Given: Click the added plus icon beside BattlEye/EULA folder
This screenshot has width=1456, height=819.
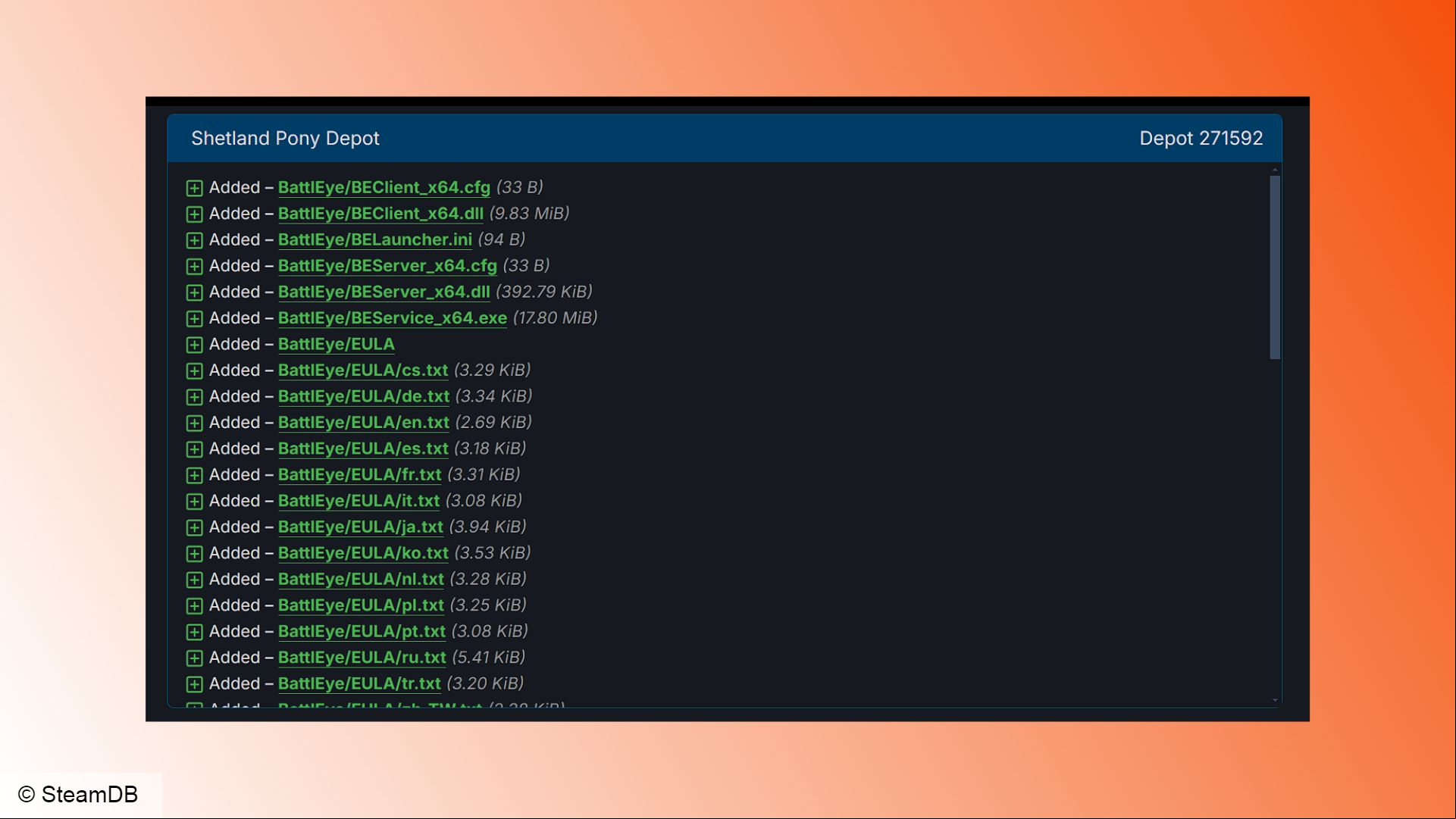Looking at the screenshot, I should 194,345.
